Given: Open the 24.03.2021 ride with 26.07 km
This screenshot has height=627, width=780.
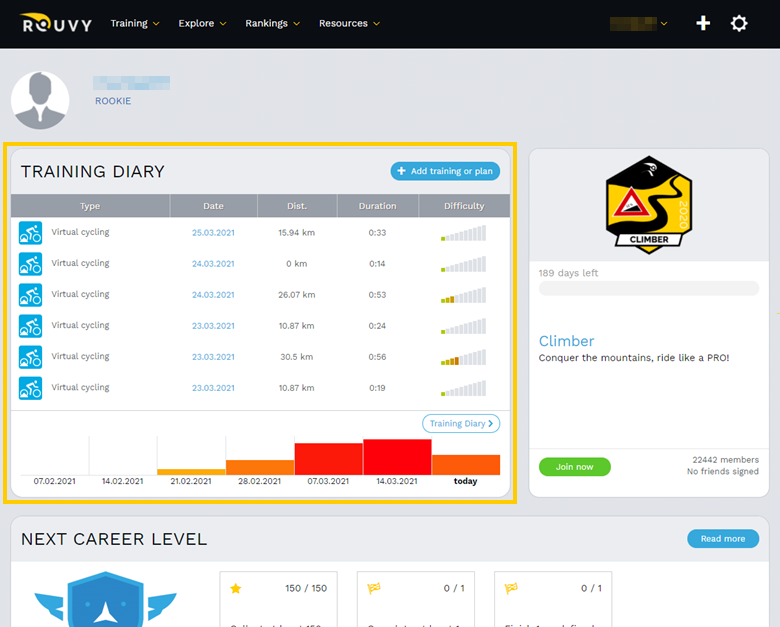Looking at the screenshot, I should pyautogui.click(x=213, y=295).
